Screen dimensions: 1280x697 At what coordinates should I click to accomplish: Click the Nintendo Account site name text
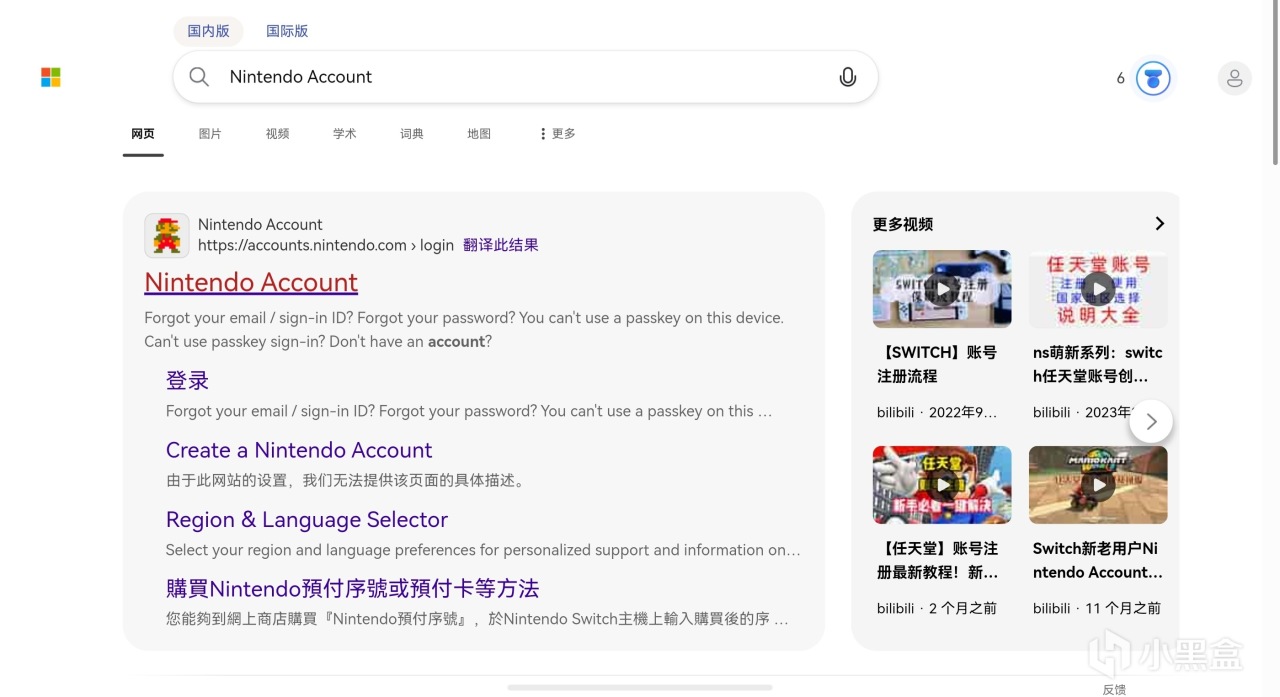tap(260, 224)
